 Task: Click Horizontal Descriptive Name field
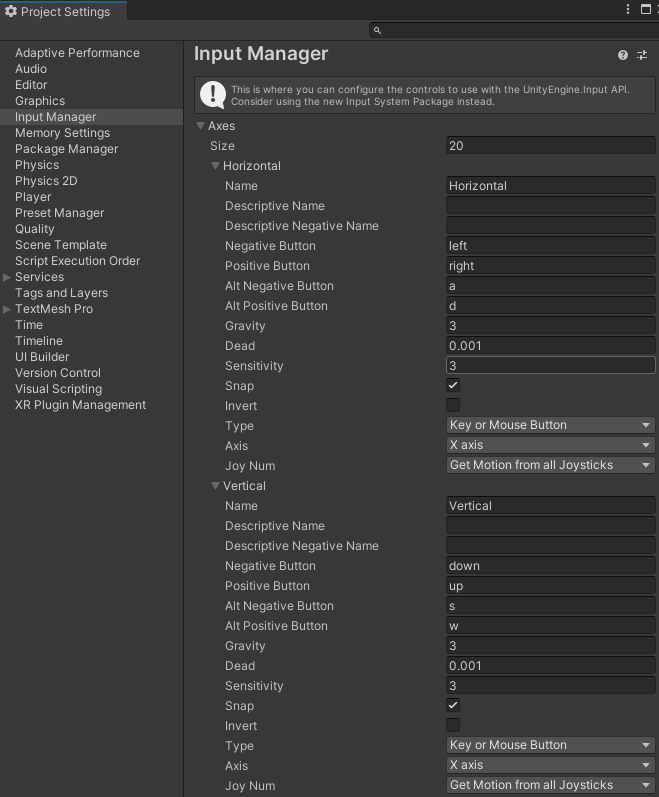[x=550, y=206]
